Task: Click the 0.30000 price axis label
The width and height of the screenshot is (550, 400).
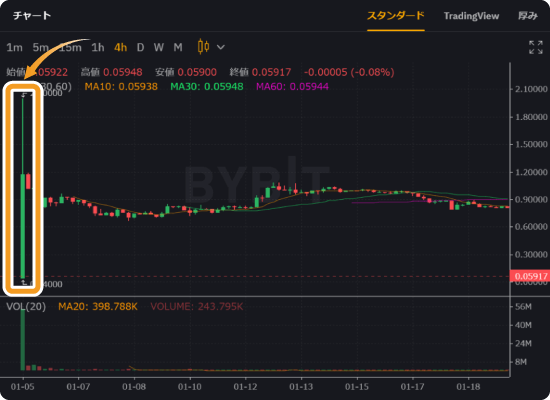Action: 531,254
